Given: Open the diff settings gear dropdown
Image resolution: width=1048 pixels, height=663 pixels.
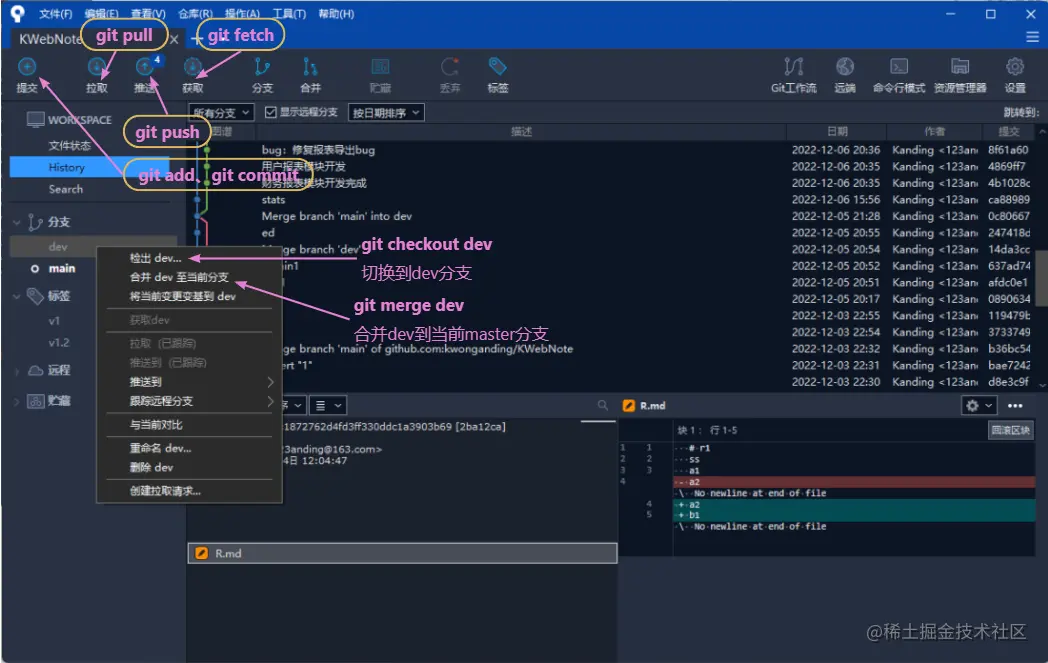Looking at the screenshot, I should [x=979, y=406].
